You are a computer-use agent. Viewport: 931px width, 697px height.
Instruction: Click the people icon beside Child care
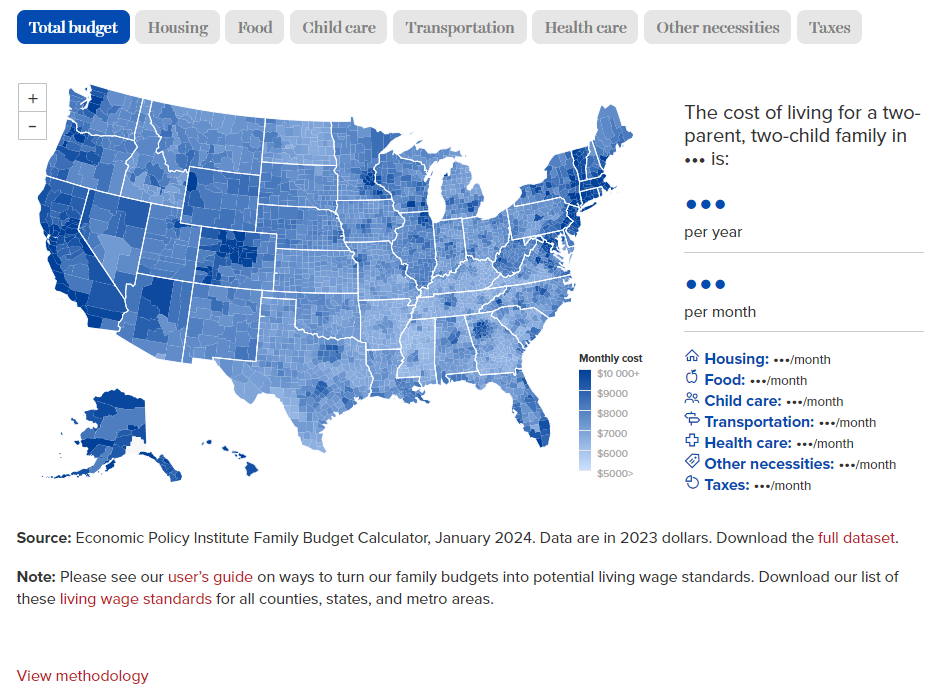(x=692, y=399)
